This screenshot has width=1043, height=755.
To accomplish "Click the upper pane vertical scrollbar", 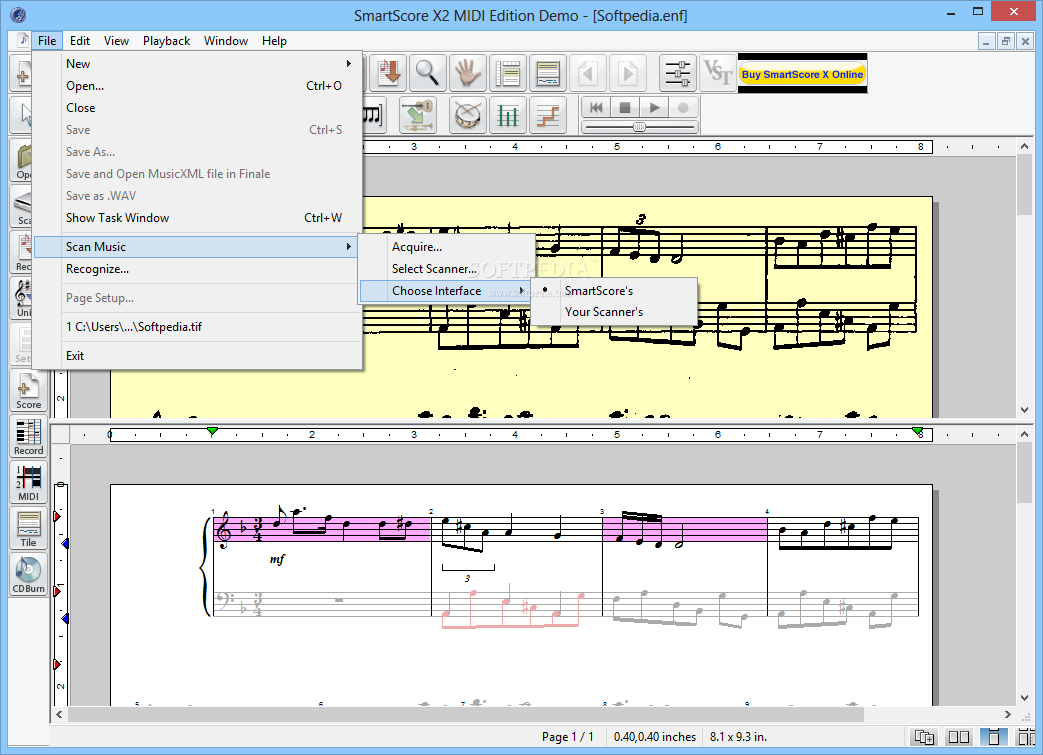I will [1024, 186].
